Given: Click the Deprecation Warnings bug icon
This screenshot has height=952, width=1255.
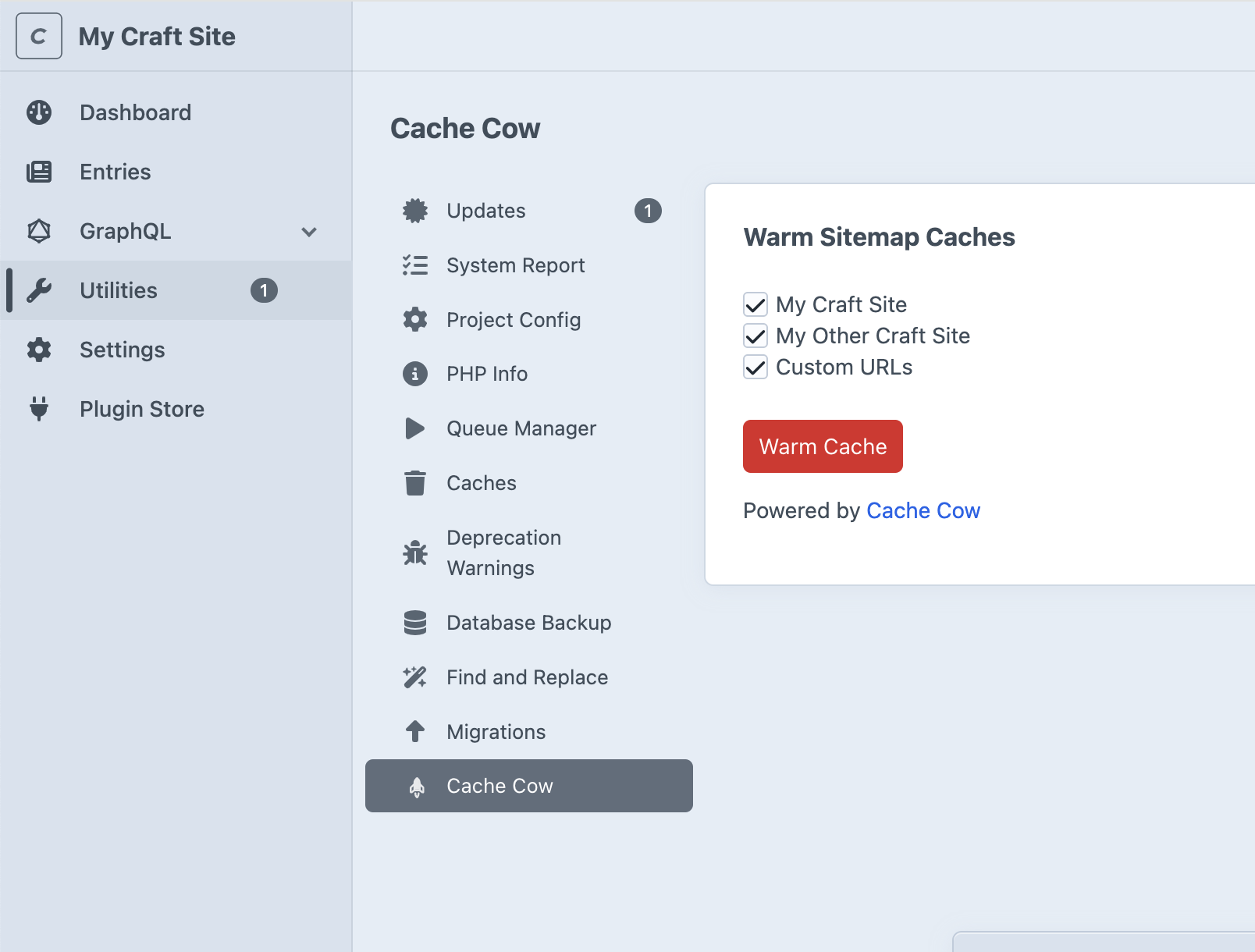Looking at the screenshot, I should tap(415, 552).
